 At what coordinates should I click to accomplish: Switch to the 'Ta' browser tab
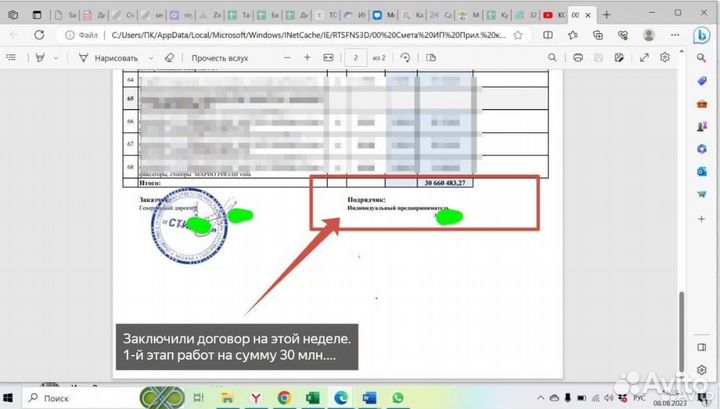coord(239,15)
